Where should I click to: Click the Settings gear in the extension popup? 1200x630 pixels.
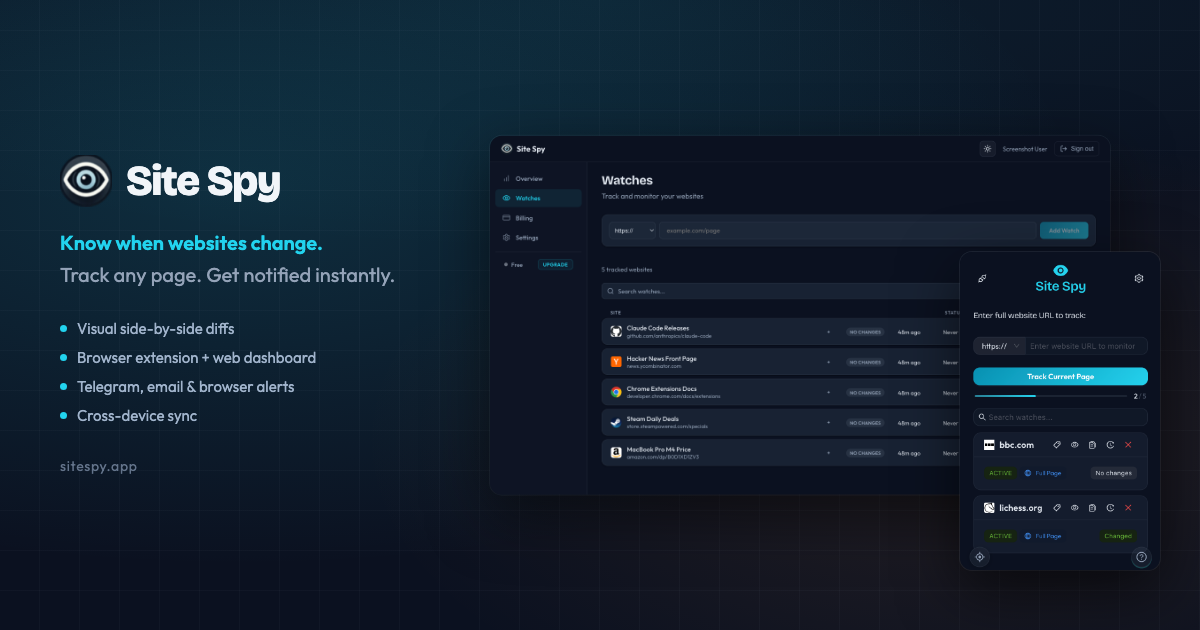tap(1138, 278)
